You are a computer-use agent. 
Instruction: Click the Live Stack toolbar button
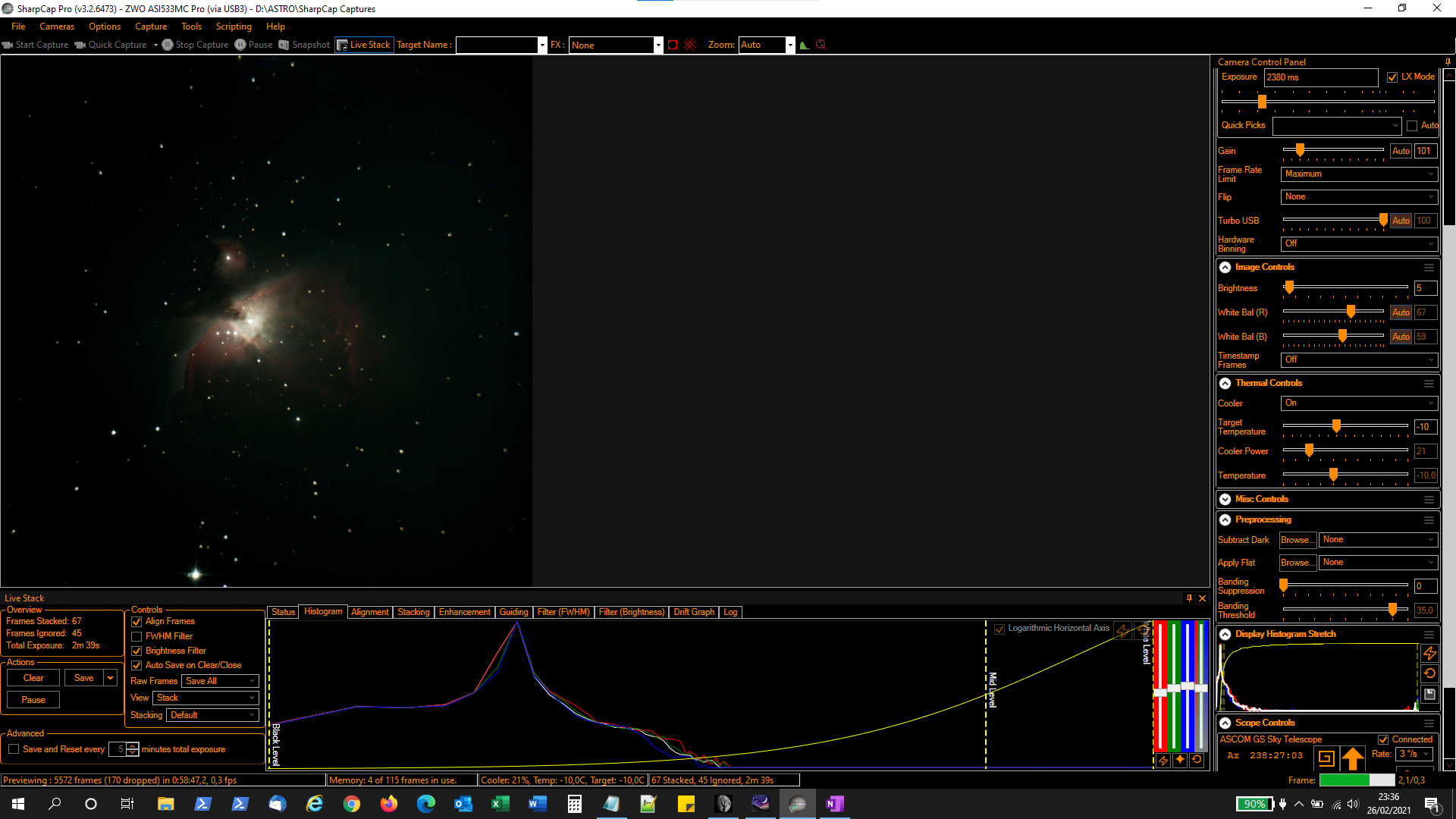pos(364,45)
